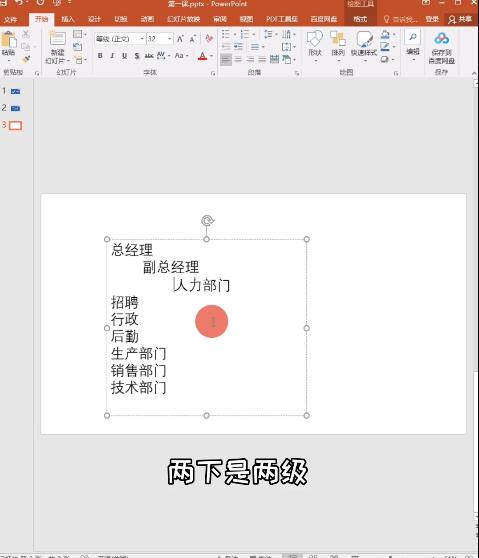Toggle underline formatting button
Screen dimensions: 479x558
[124, 56]
